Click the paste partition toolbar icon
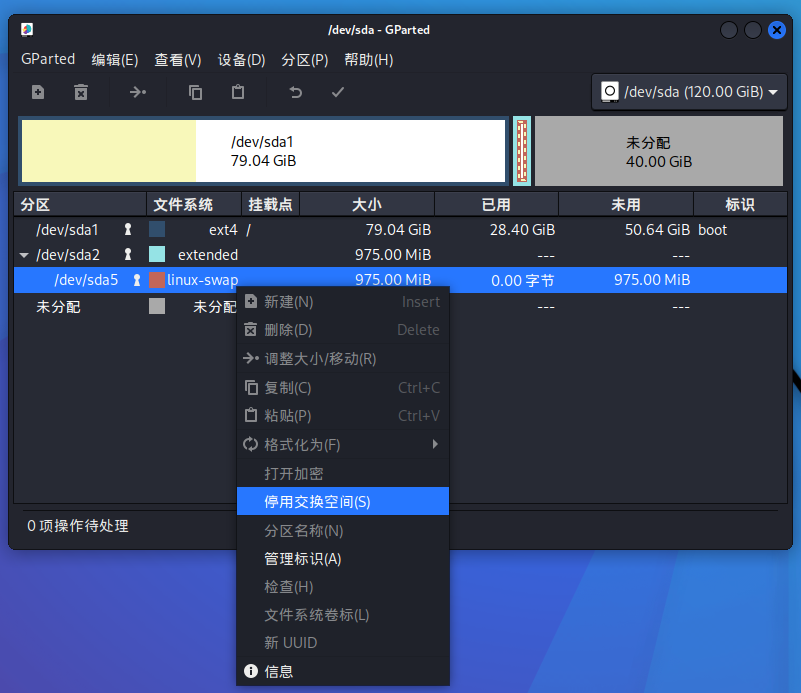This screenshot has height=693, width=801. [238, 92]
